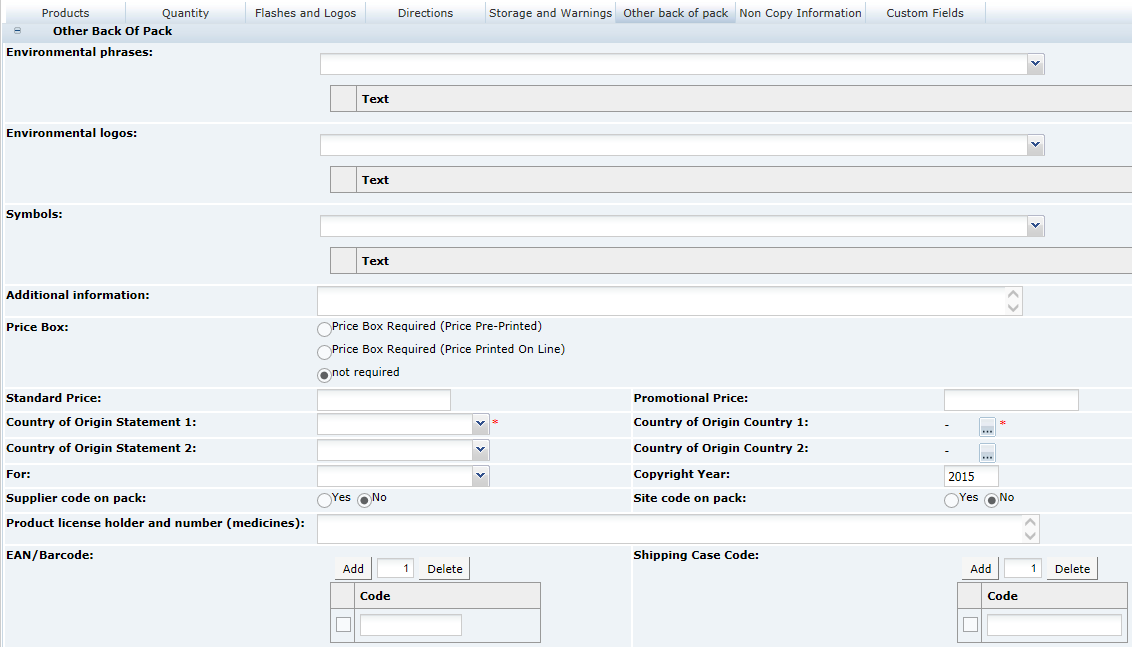The width and height of the screenshot is (1132, 647).
Task: Select Price Box Required (Price Printed On Line)
Action: click(325, 351)
